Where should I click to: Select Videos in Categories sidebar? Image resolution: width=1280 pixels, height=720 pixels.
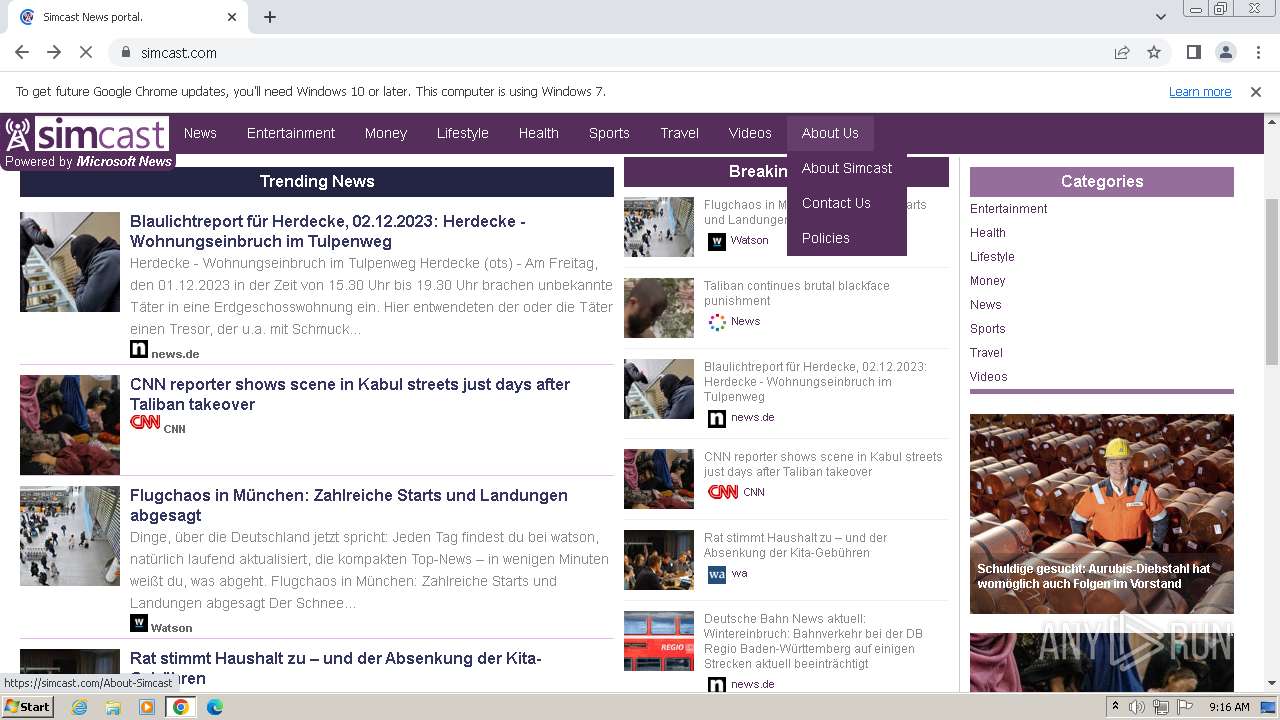(x=989, y=377)
